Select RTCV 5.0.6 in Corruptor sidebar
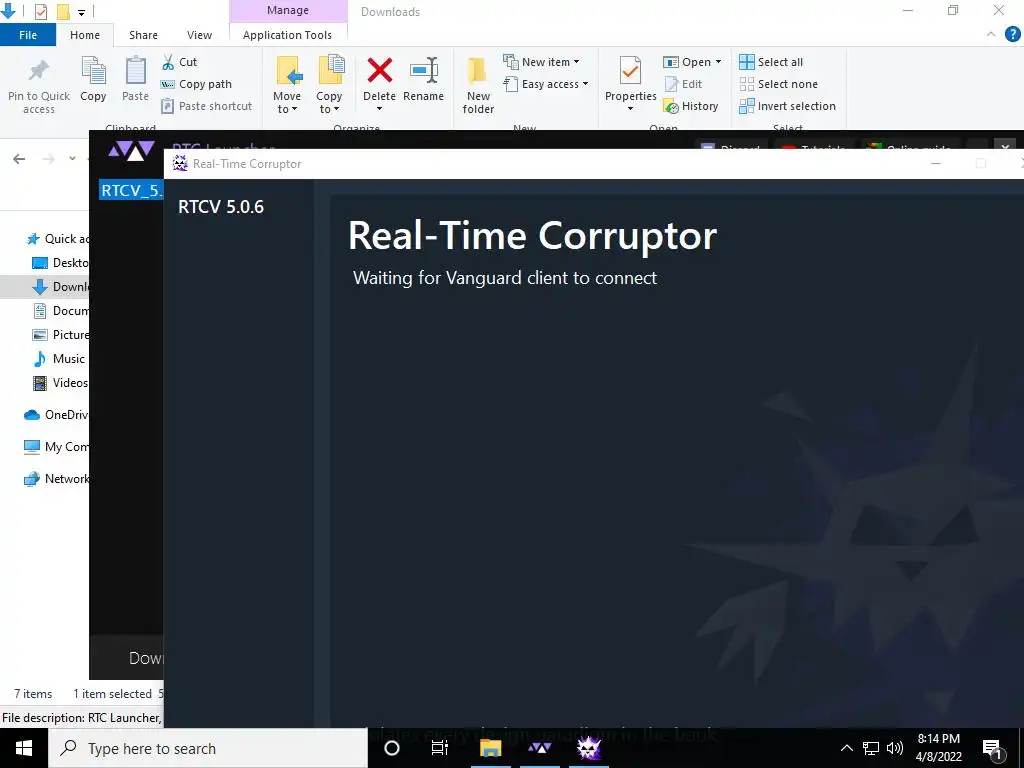This screenshot has height=768, width=1024. pos(221,207)
